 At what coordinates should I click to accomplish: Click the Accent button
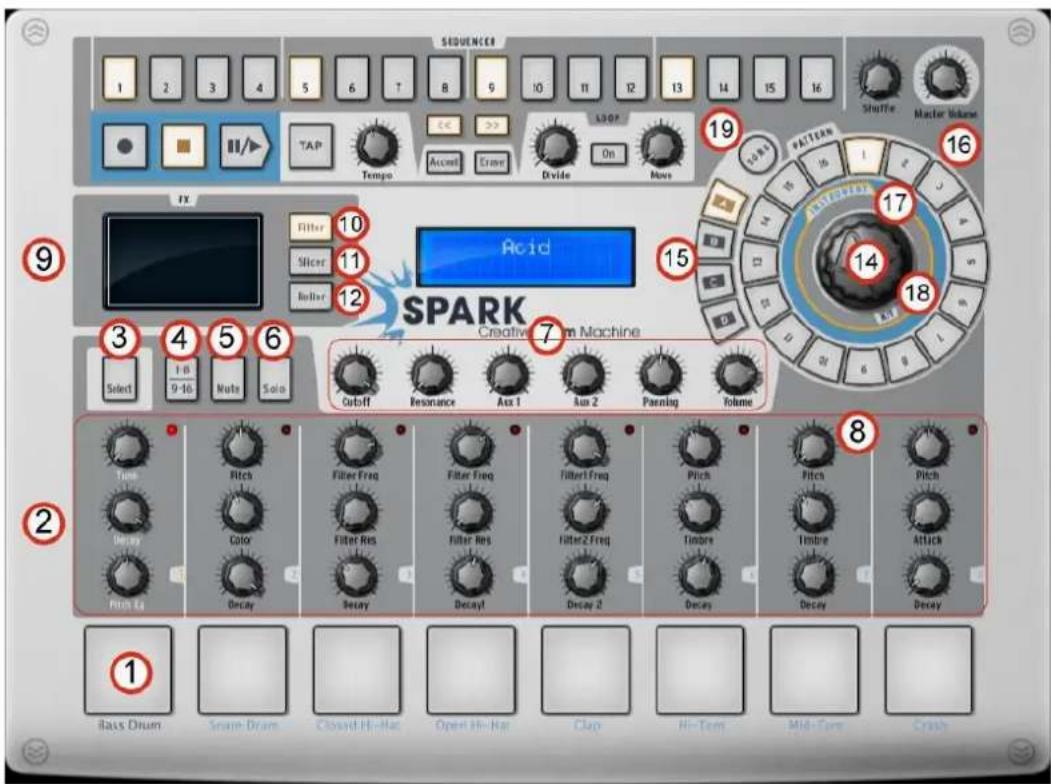click(x=444, y=161)
